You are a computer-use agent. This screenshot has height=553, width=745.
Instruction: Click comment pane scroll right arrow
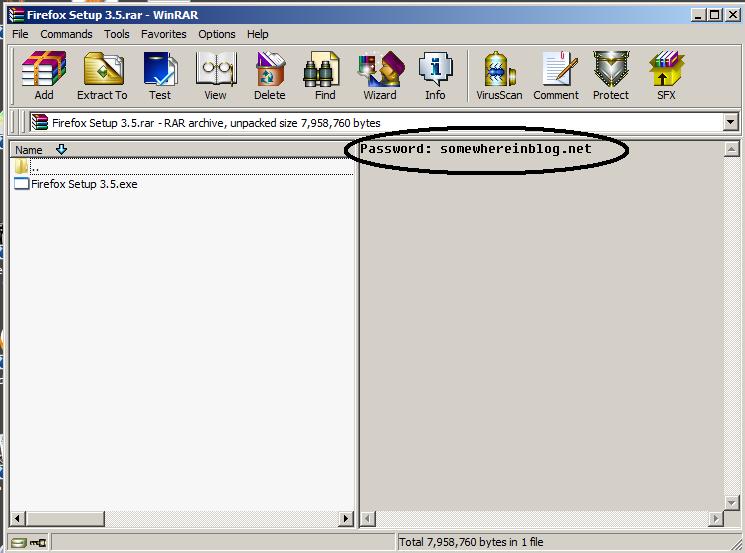(716, 518)
